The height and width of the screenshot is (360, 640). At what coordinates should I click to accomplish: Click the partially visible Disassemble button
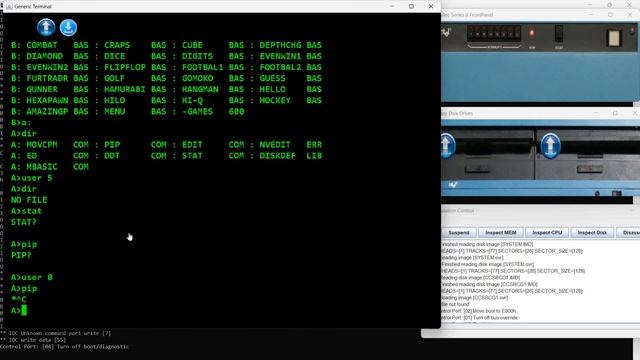tap(629, 233)
